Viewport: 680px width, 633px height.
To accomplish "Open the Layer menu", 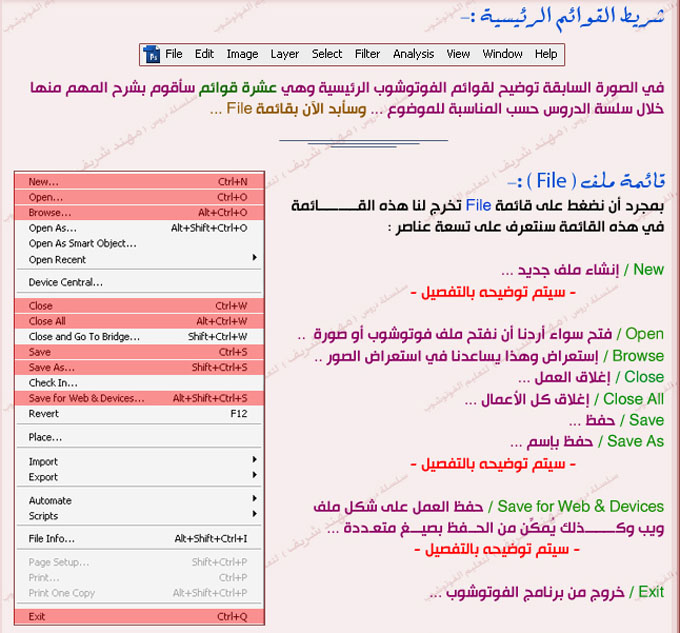I will [x=284, y=54].
